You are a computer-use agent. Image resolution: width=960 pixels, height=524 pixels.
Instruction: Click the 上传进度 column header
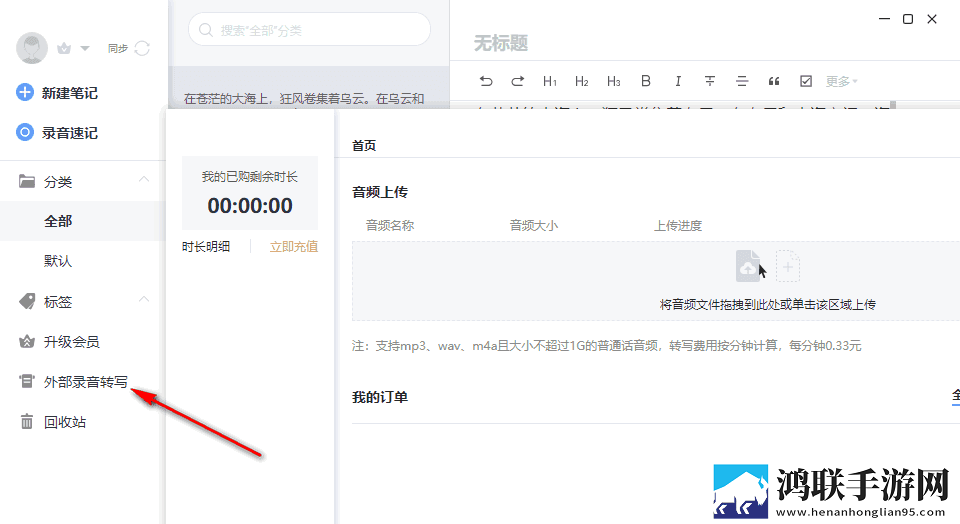click(678, 225)
